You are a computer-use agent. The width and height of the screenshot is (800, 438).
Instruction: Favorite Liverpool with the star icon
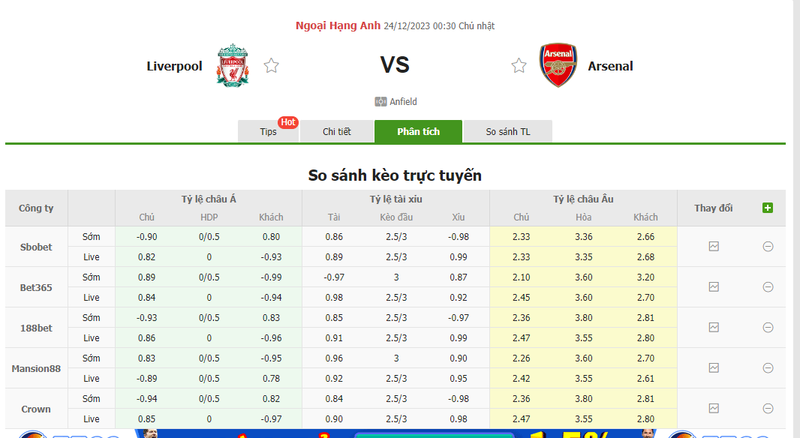click(271, 66)
